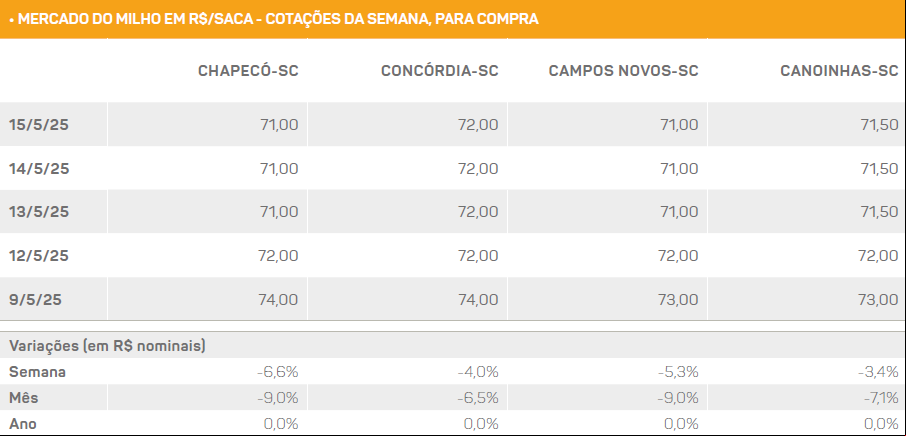This screenshot has width=906, height=436.
Task: Select the CANOINHAS-SC column header
Action: [x=839, y=70]
